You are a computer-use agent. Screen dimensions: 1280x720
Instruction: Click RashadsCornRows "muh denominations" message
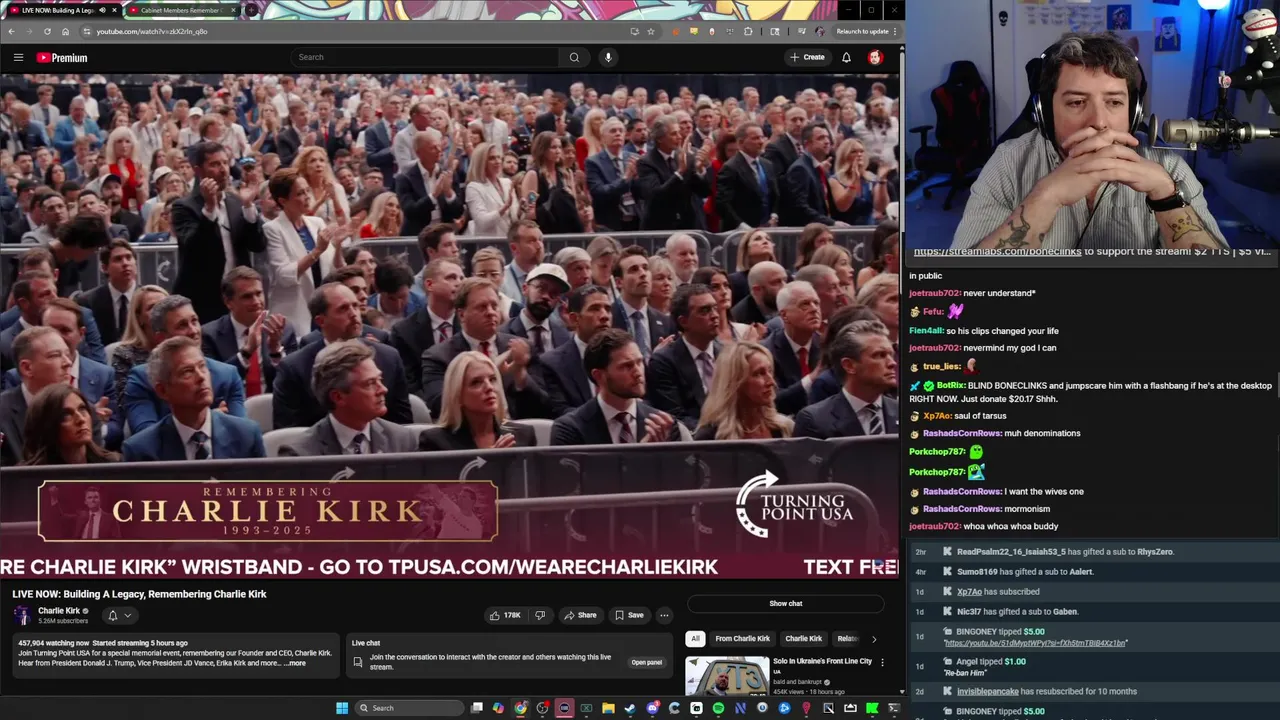click(x=1001, y=433)
